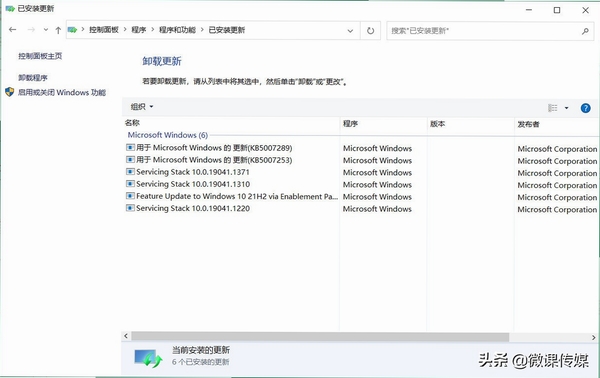Viewport: 600px width, 378px height.
Task: Click icon of Feature Update 21H2 row
Action: coord(130,196)
